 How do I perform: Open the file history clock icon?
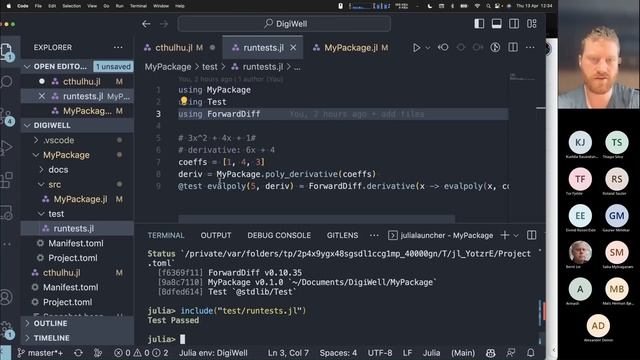pyautogui.click(x=495, y=48)
